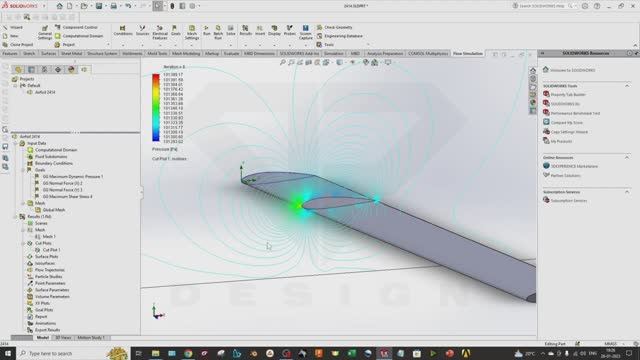Viewport: 640px width, 360px height.
Task: Collapse the Input Data tree node
Action: [x=16, y=143]
